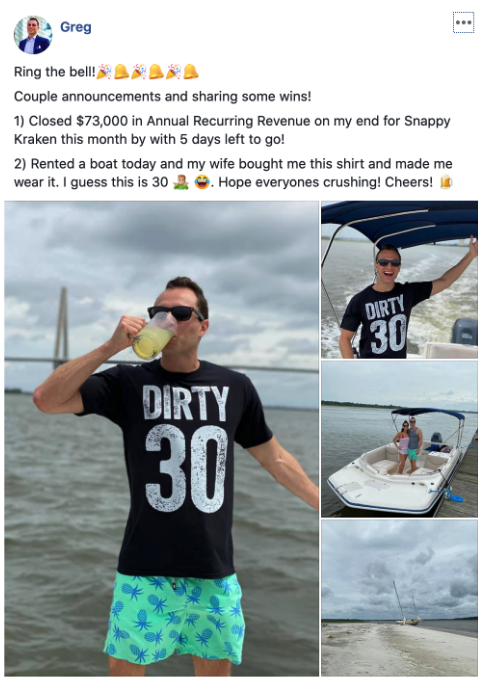The height and width of the screenshot is (687, 489).
Task: Click the outboard motor in top-right photo
Action: [x=464, y=331]
